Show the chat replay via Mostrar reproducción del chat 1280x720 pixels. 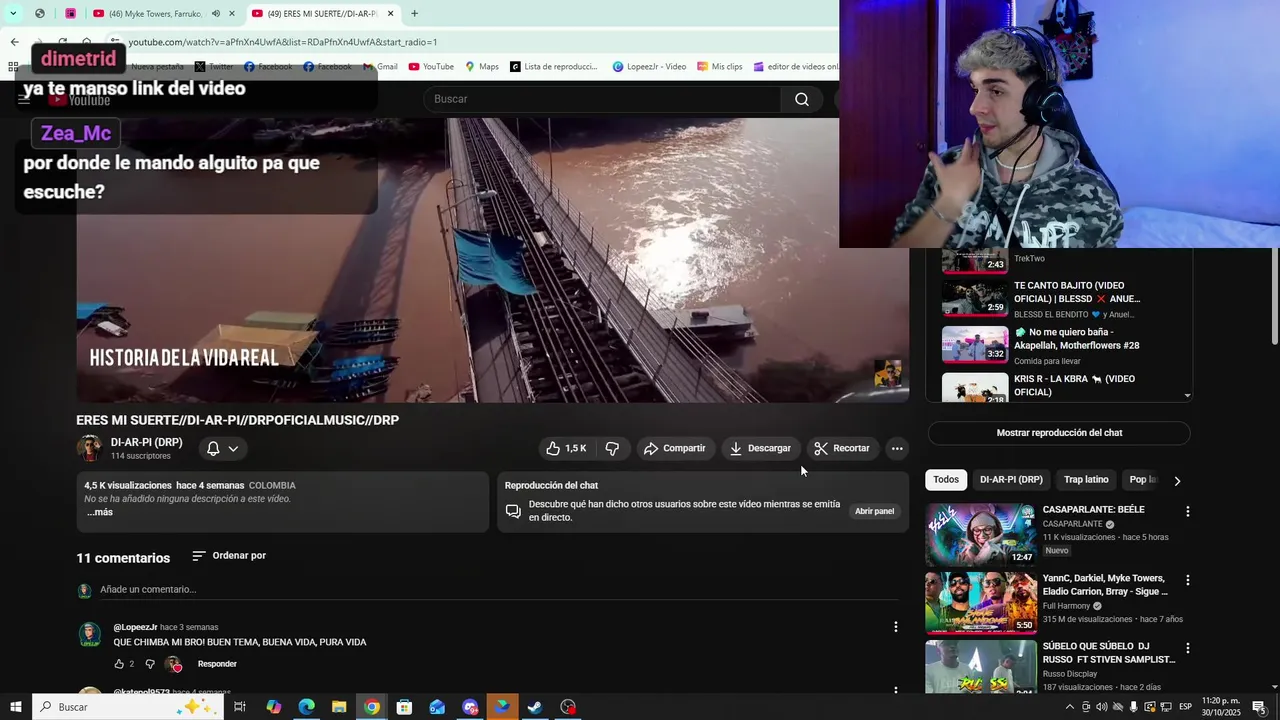click(x=1059, y=433)
